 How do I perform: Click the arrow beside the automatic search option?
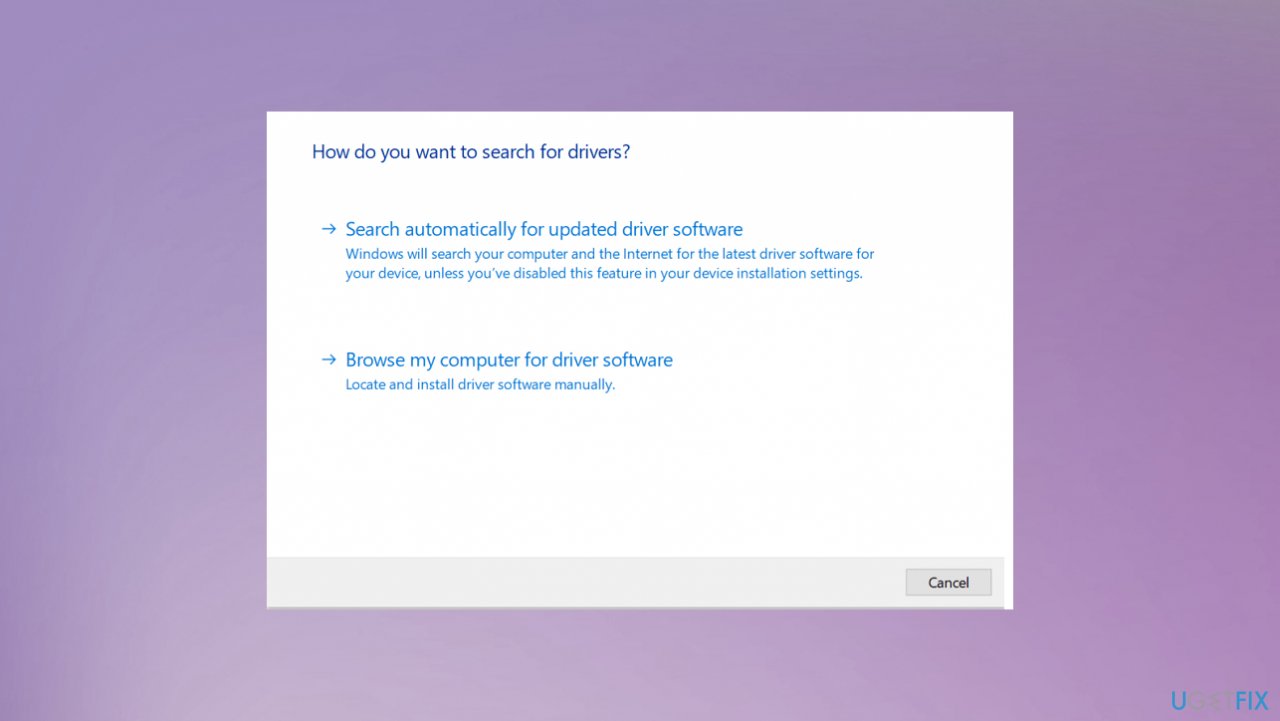(x=329, y=229)
